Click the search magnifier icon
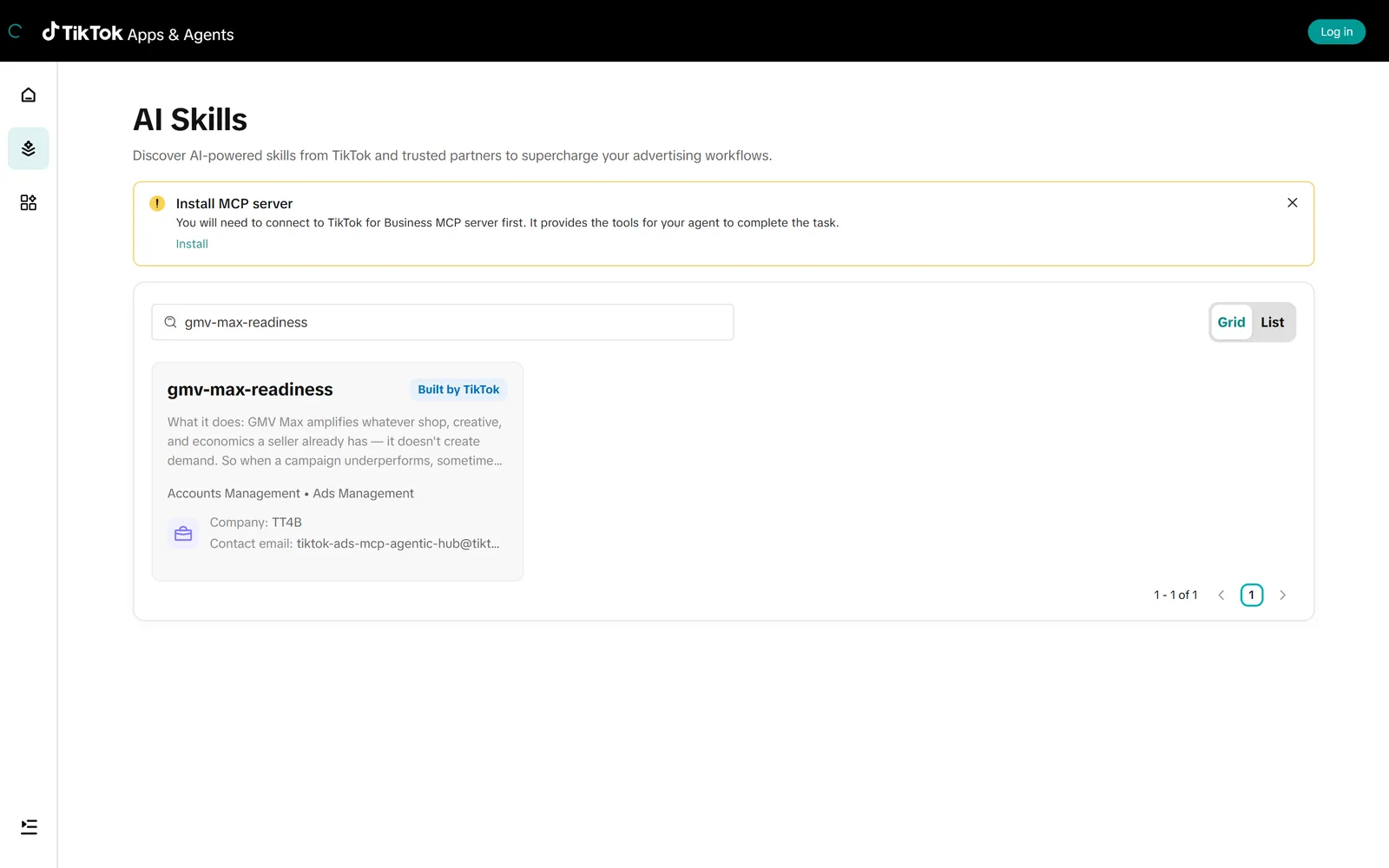The image size is (1389, 868). [x=170, y=322]
